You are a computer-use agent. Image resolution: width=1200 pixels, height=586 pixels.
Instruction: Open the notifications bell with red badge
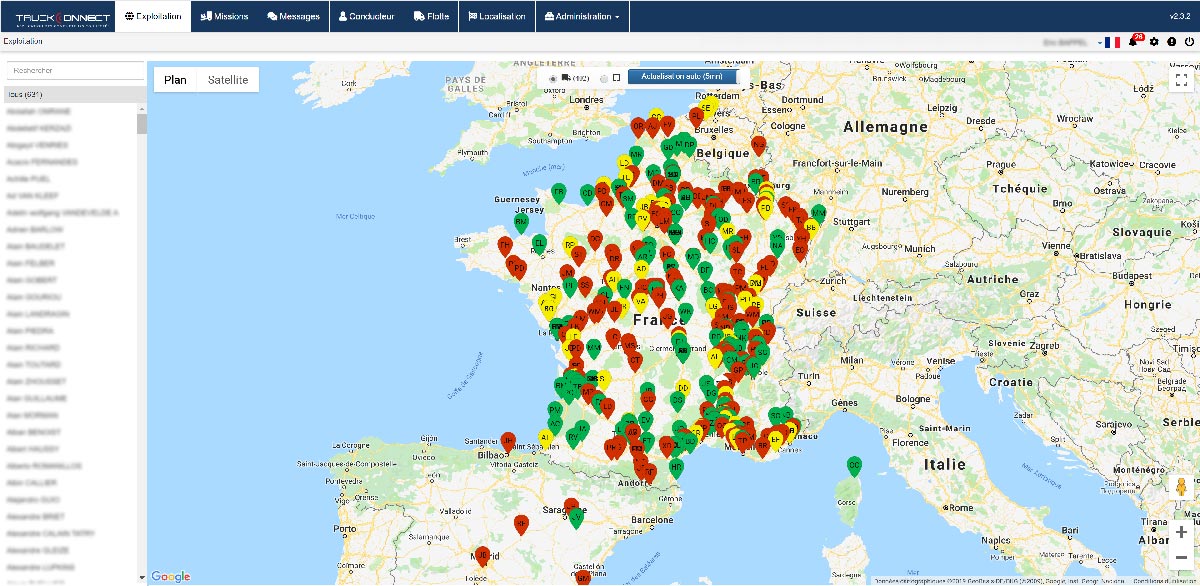point(1134,42)
